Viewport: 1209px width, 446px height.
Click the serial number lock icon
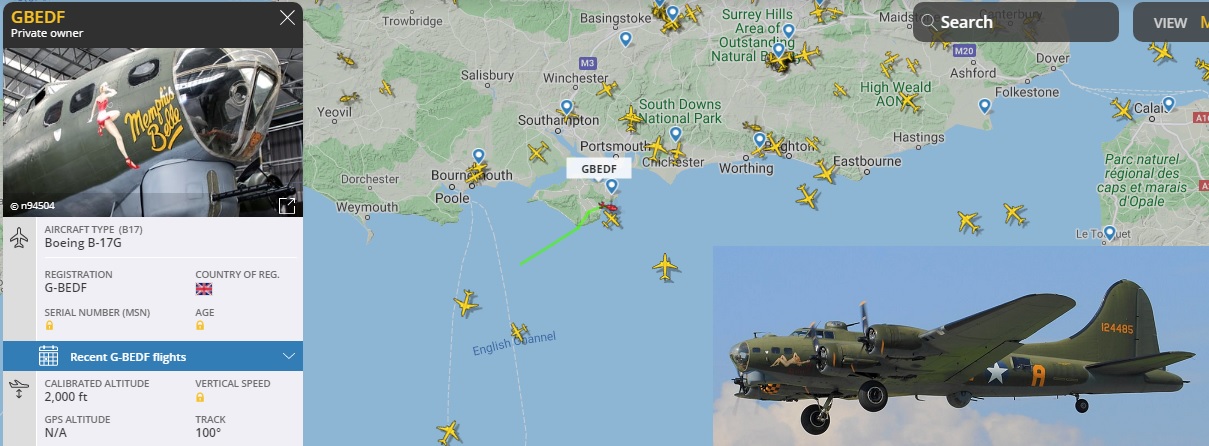[50, 326]
